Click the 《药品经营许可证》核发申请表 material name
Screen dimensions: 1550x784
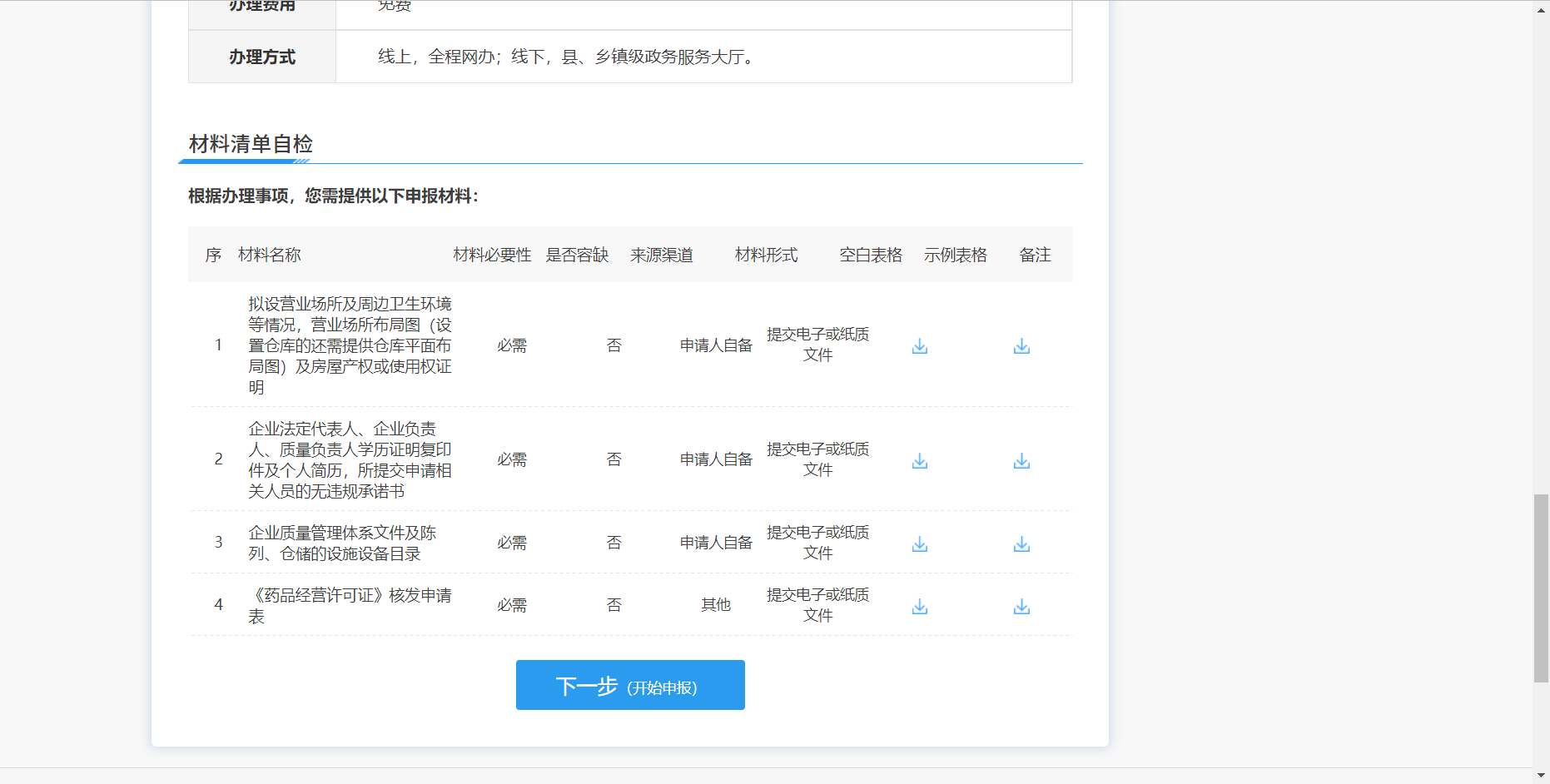[350, 605]
